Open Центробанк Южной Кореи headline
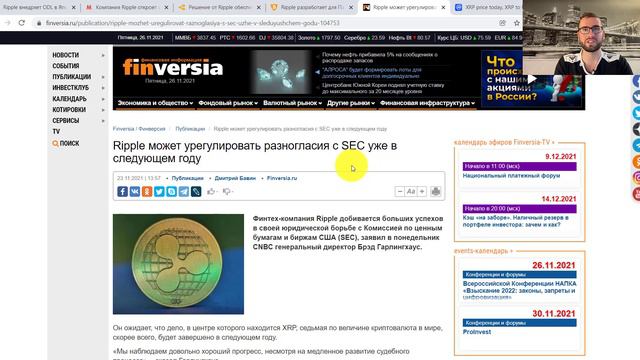This screenshot has width=640, height=360. tap(383, 88)
